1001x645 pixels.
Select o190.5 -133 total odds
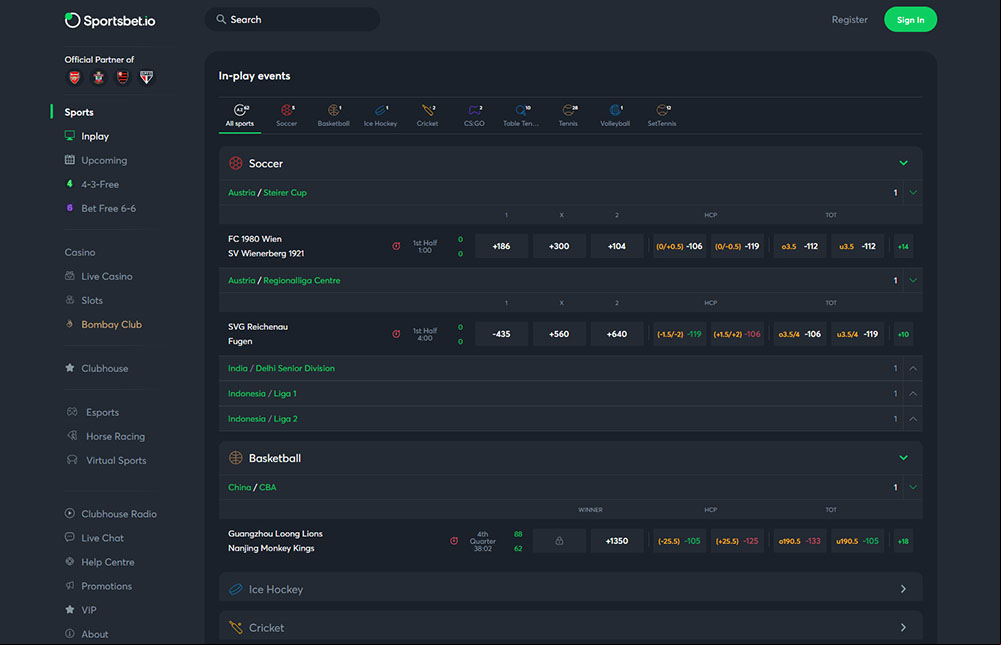799,541
